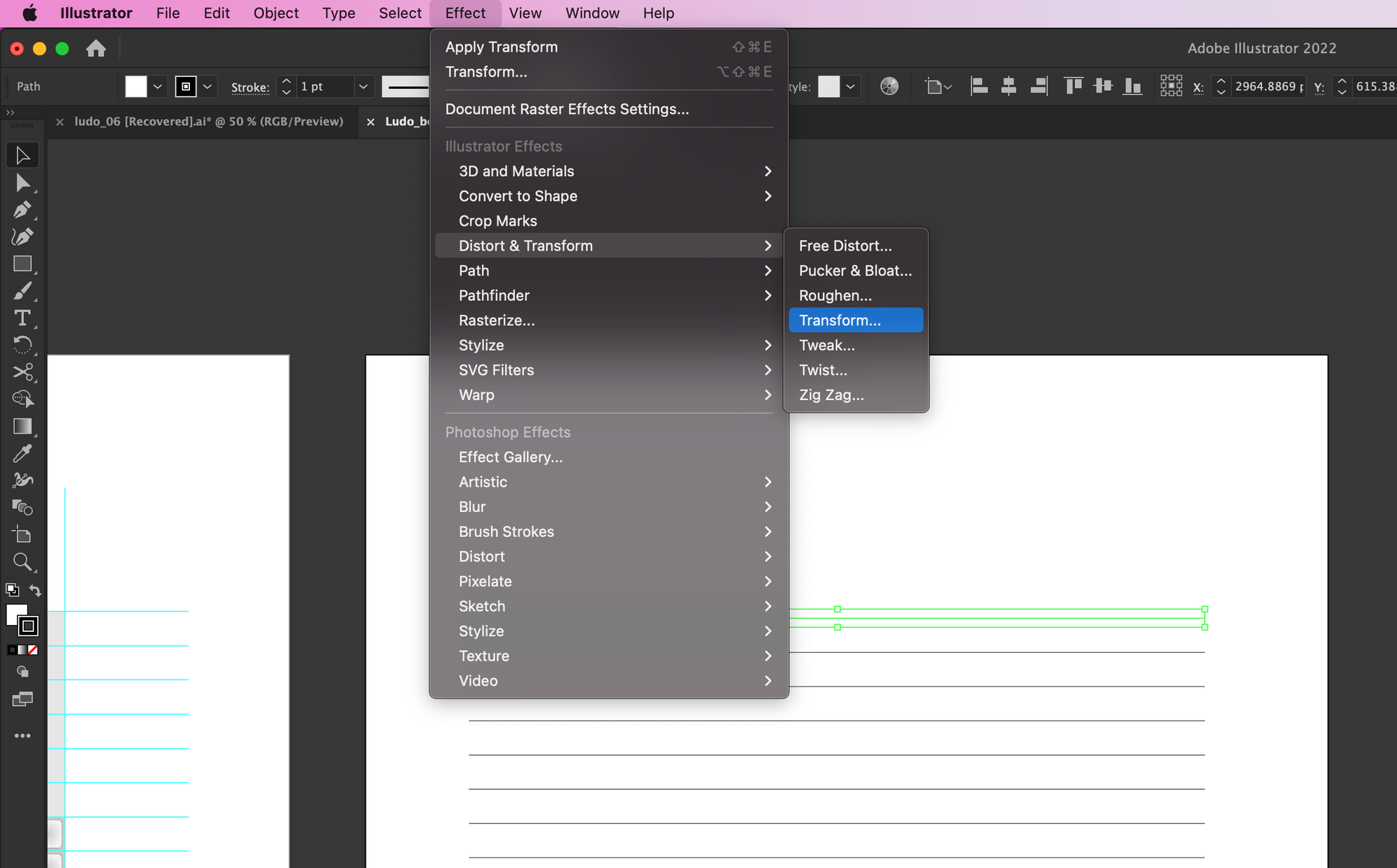This screenshot has width=1397, height=868.
Task: Select the Symbol Sprayer tool
Action: [x=22, y=480]
